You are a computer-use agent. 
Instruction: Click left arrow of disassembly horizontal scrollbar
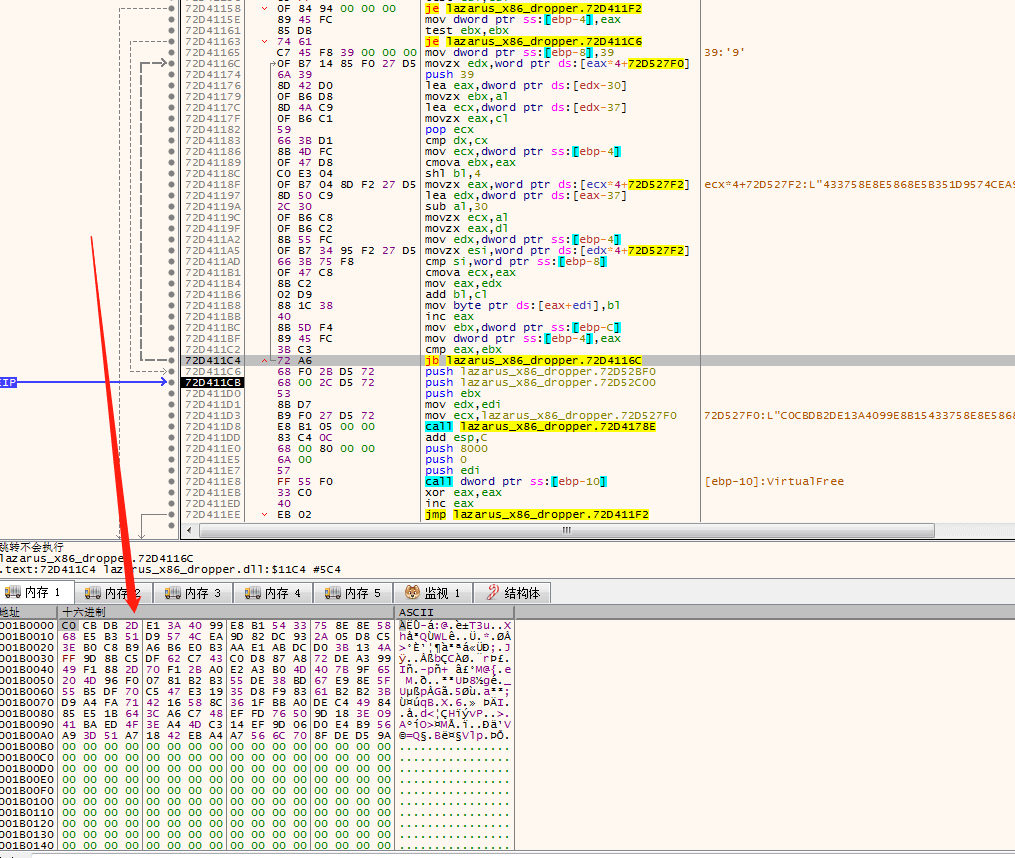189,530
